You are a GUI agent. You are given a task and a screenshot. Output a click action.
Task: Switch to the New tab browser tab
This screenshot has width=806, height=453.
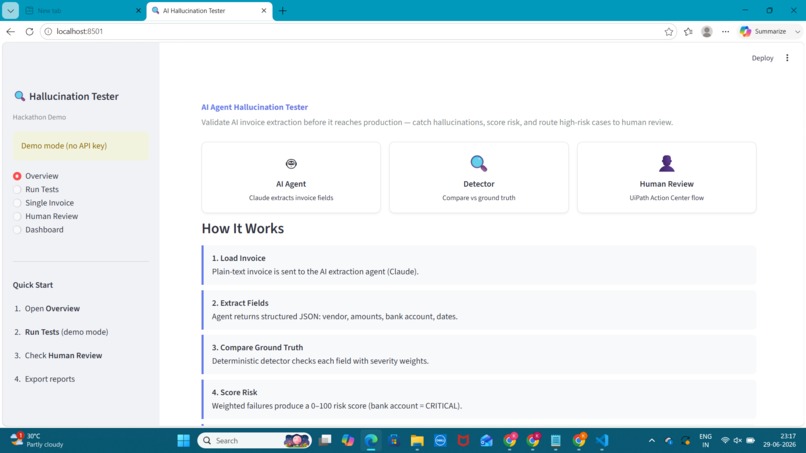pos(77,10)
